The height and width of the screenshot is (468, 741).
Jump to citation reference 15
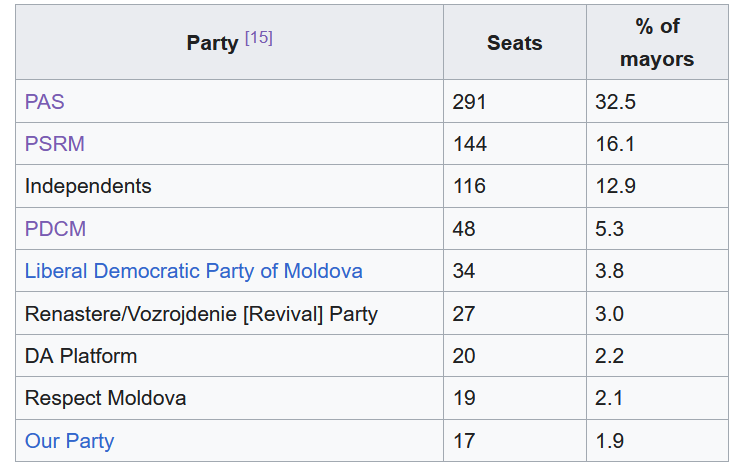259,39
